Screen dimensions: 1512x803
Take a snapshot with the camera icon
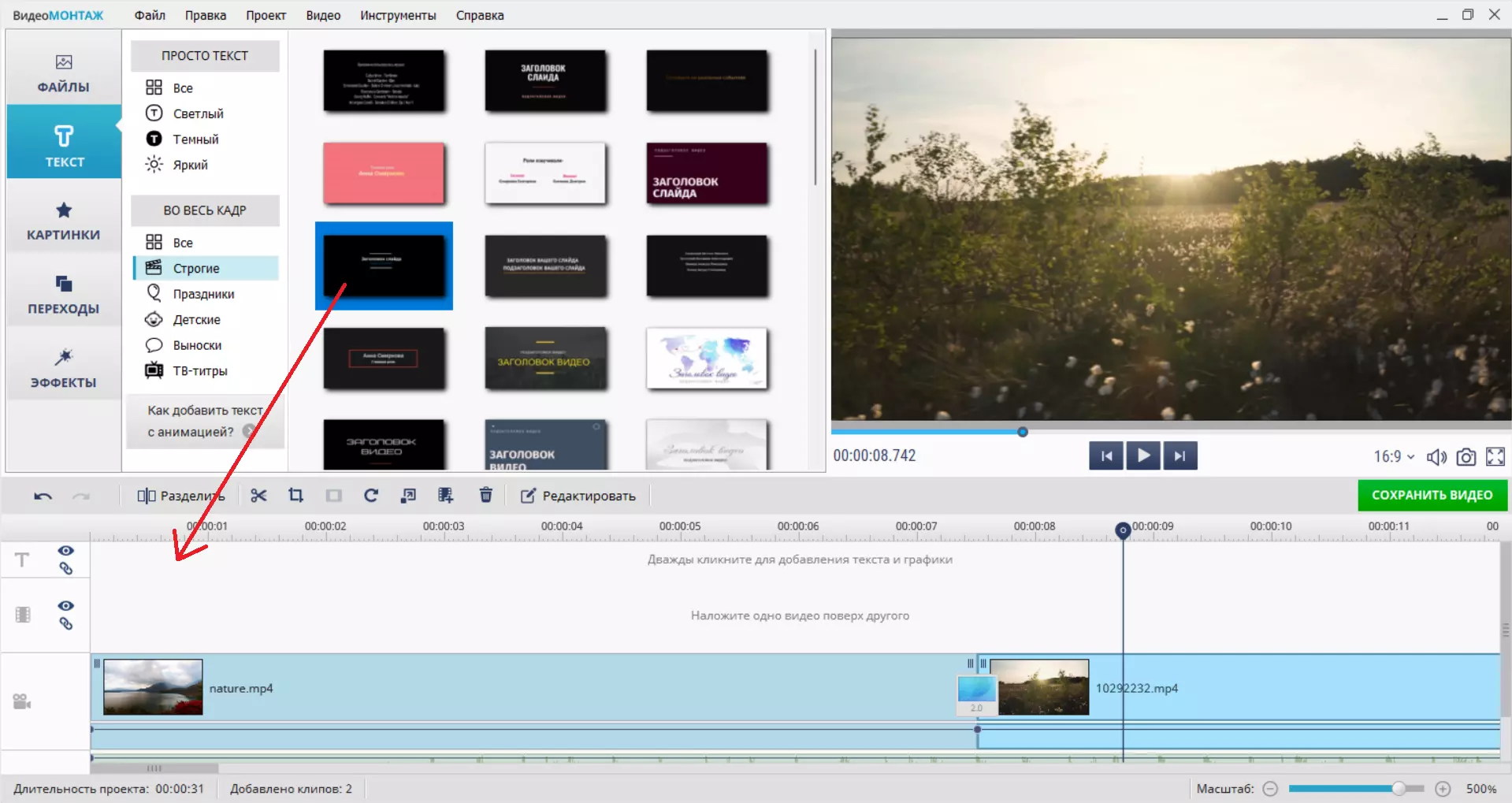coord(1466,456)
